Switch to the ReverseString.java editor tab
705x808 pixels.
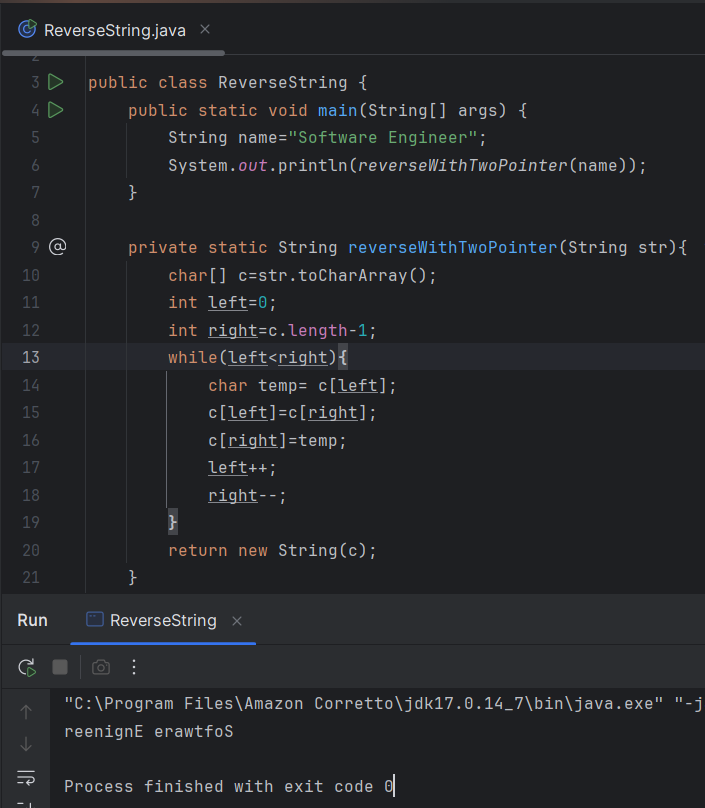click(x=101, y=30)
